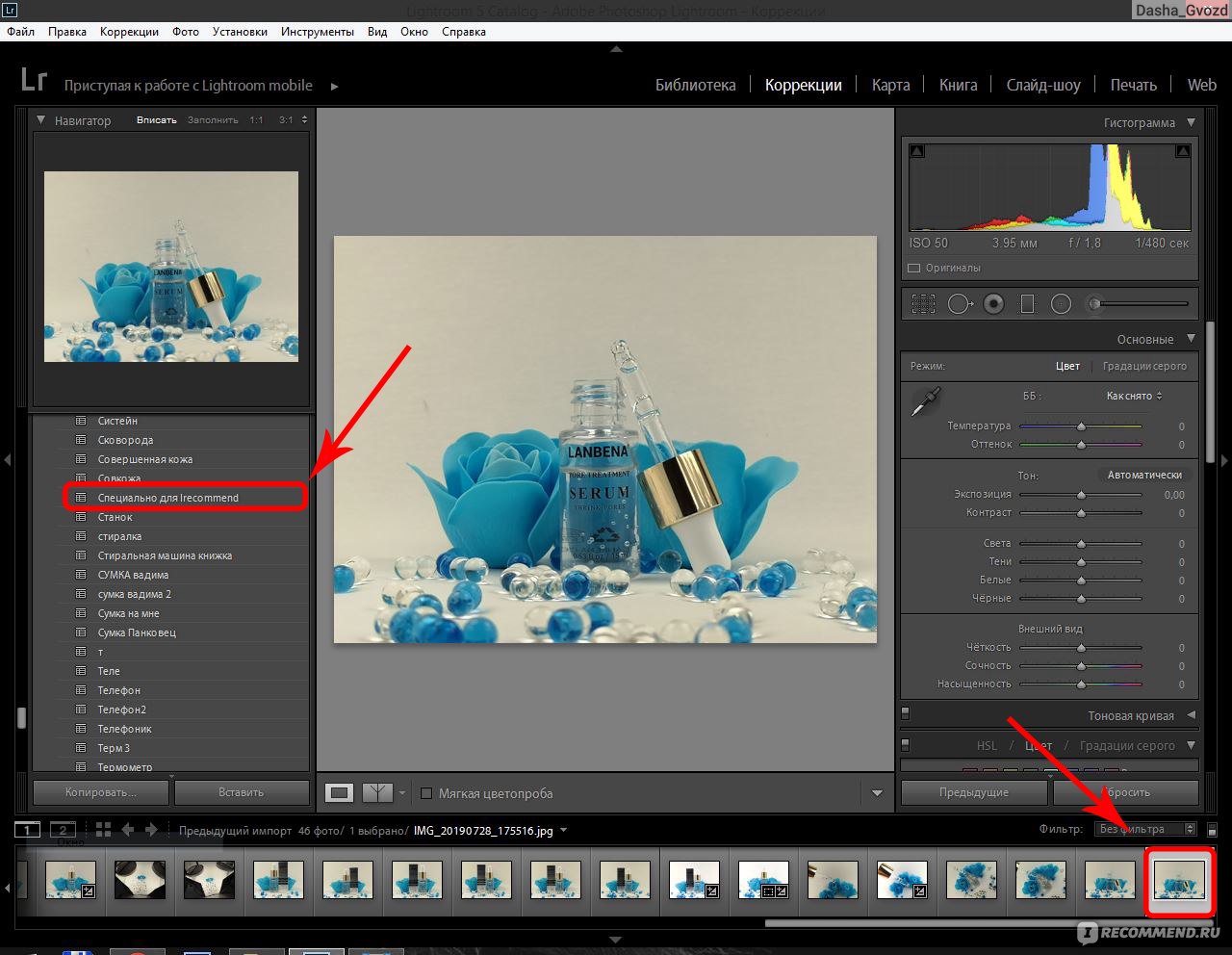Select the Crop Overlay tool
1232x955 pixels.
(923, 304)
